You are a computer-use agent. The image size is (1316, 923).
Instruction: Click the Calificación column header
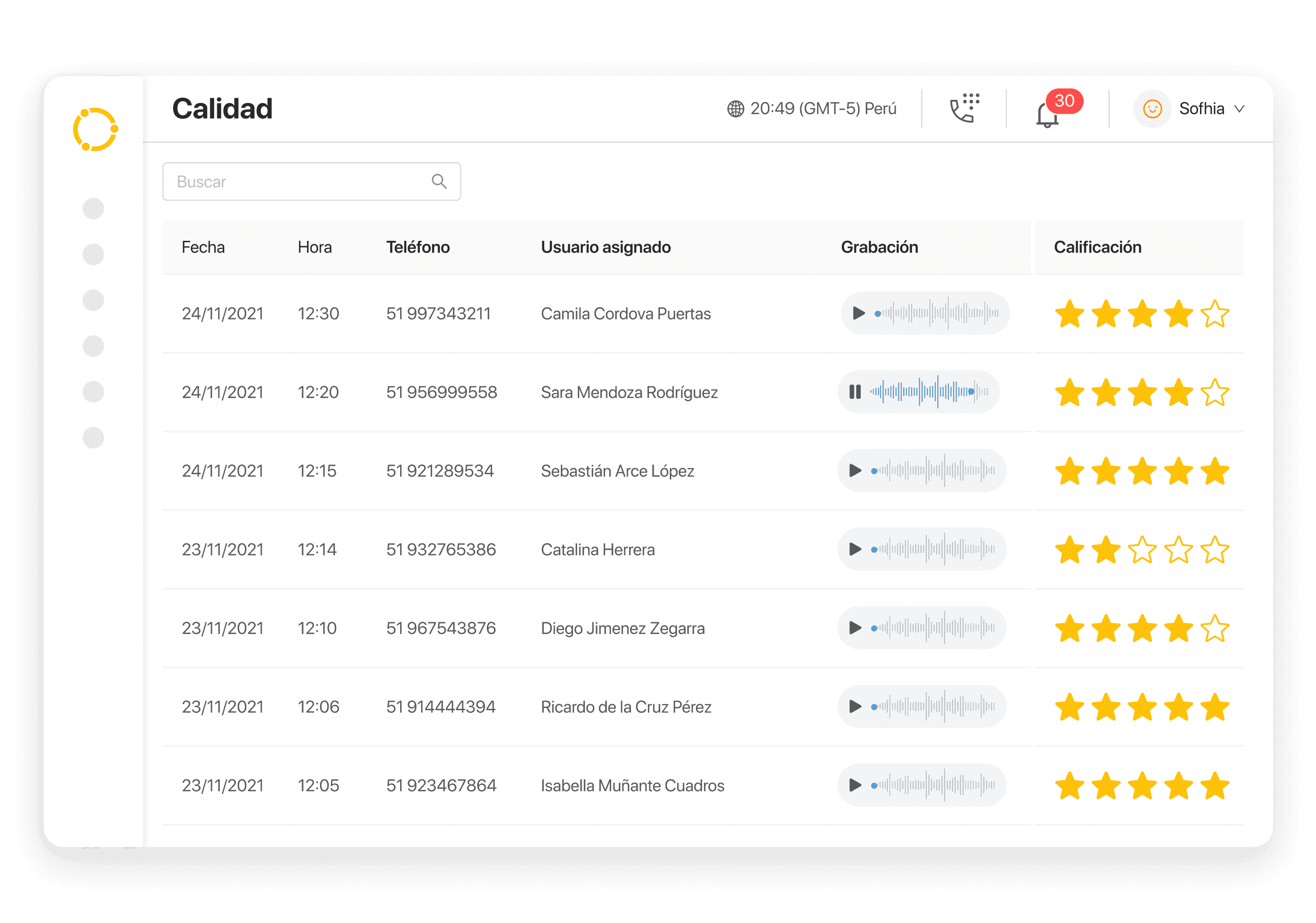(x=1098, y=247)
